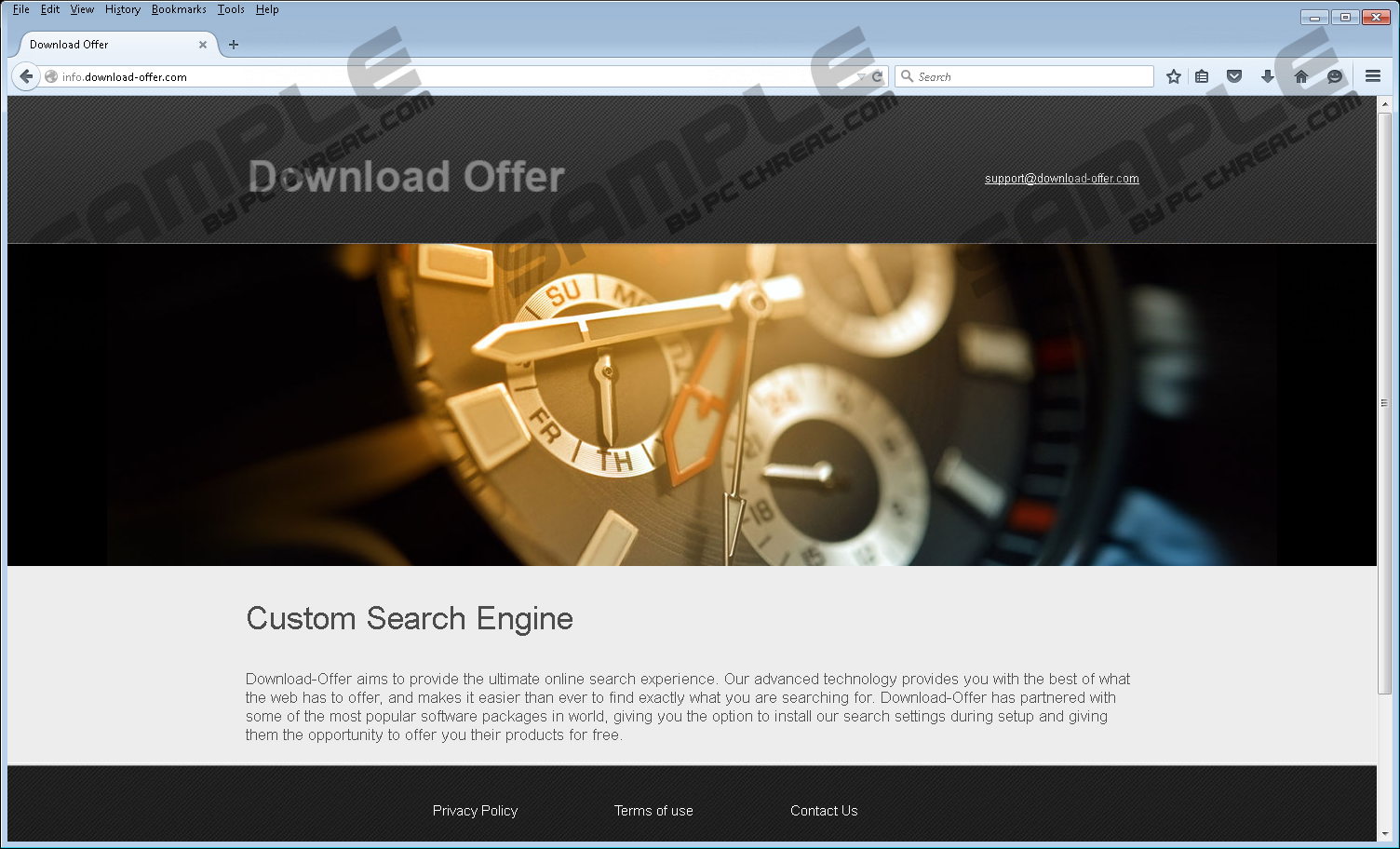
Task: Click the vertical scrollbar thumb
Action: coord(1384,402)
